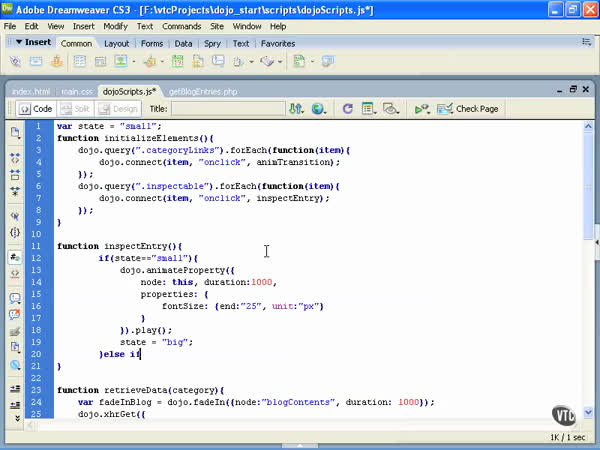The height and width of the screenshot is (450, 600).
Task: Open the View Options dropdown
Action: (370, 109)
